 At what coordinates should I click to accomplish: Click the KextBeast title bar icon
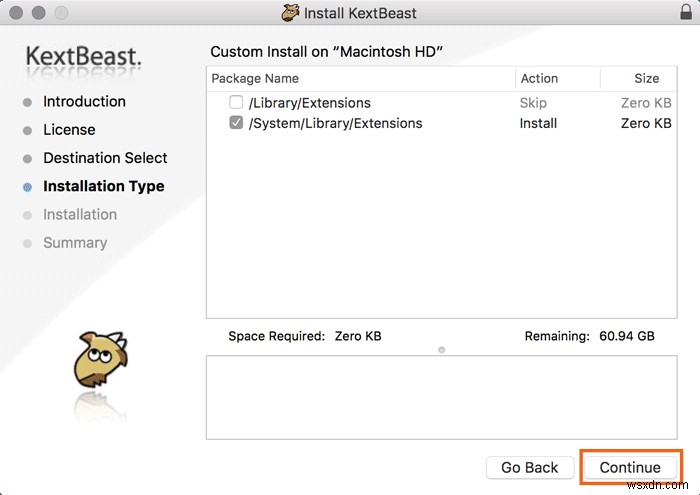[291, 14]
